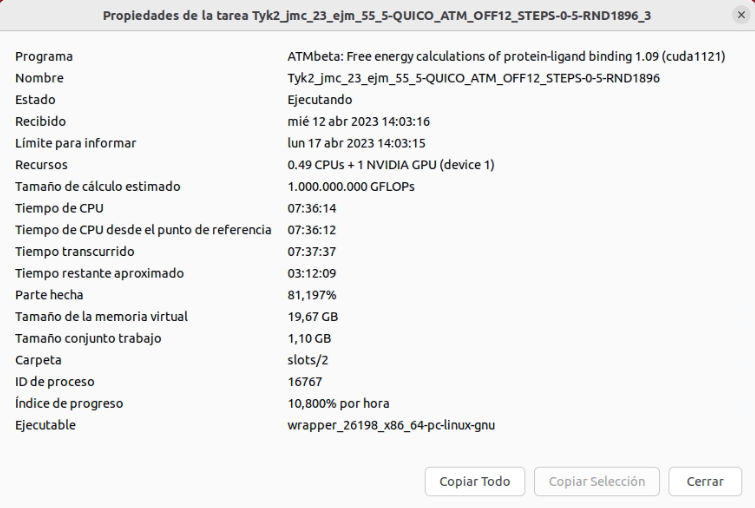Select the Tiempo restante aproximado value
Image resolution: width=755 pixels, height=508 pixels.
[312, 273]
